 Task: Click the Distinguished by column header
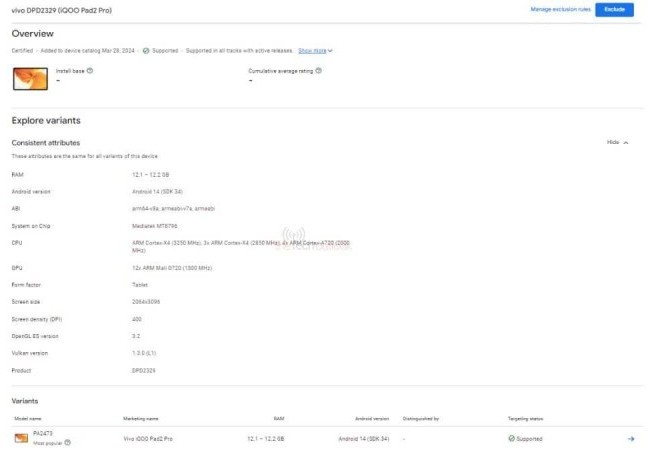point(421,419)
